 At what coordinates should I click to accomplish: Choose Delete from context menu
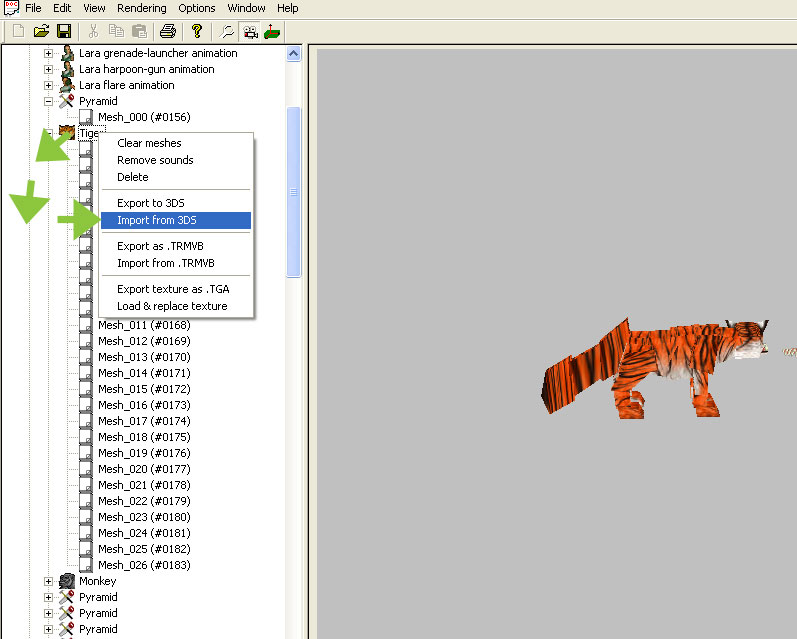point(176,177)
